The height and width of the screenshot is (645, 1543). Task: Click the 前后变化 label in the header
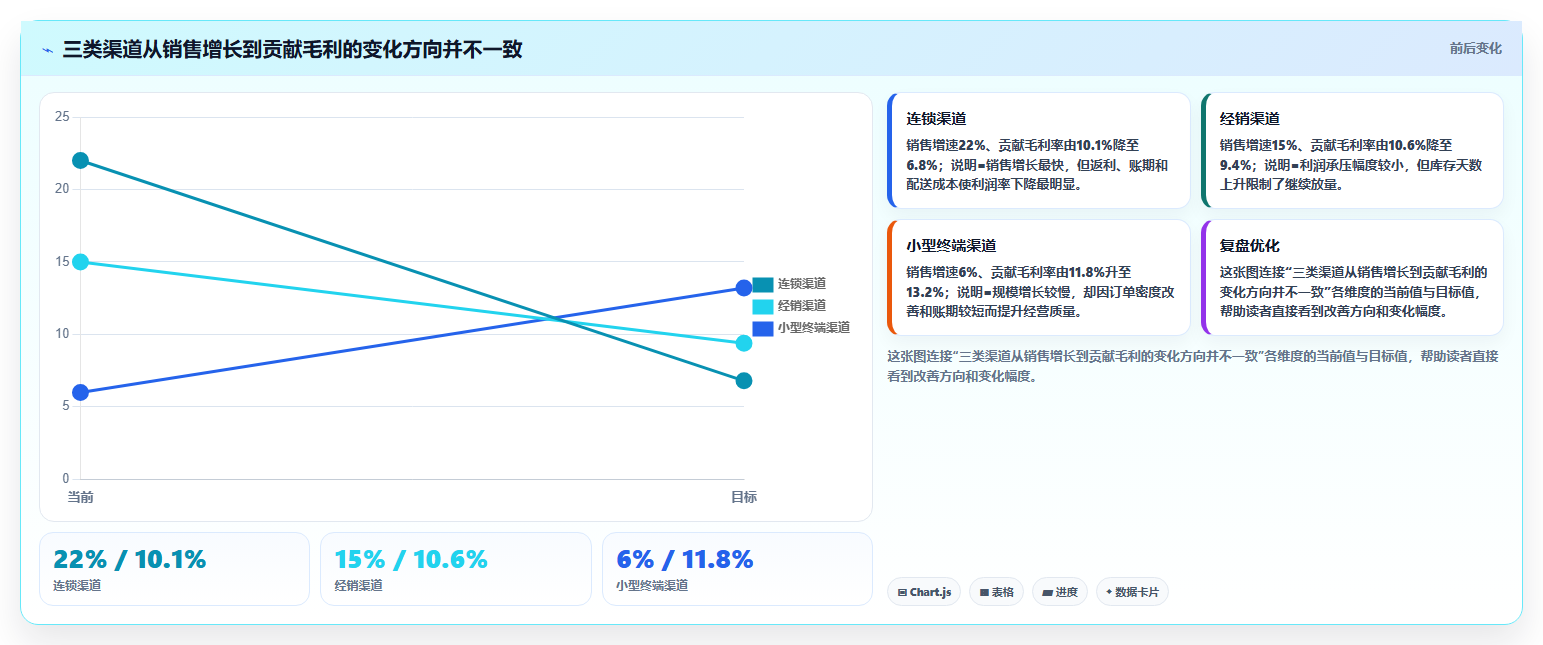point(1475,48)
